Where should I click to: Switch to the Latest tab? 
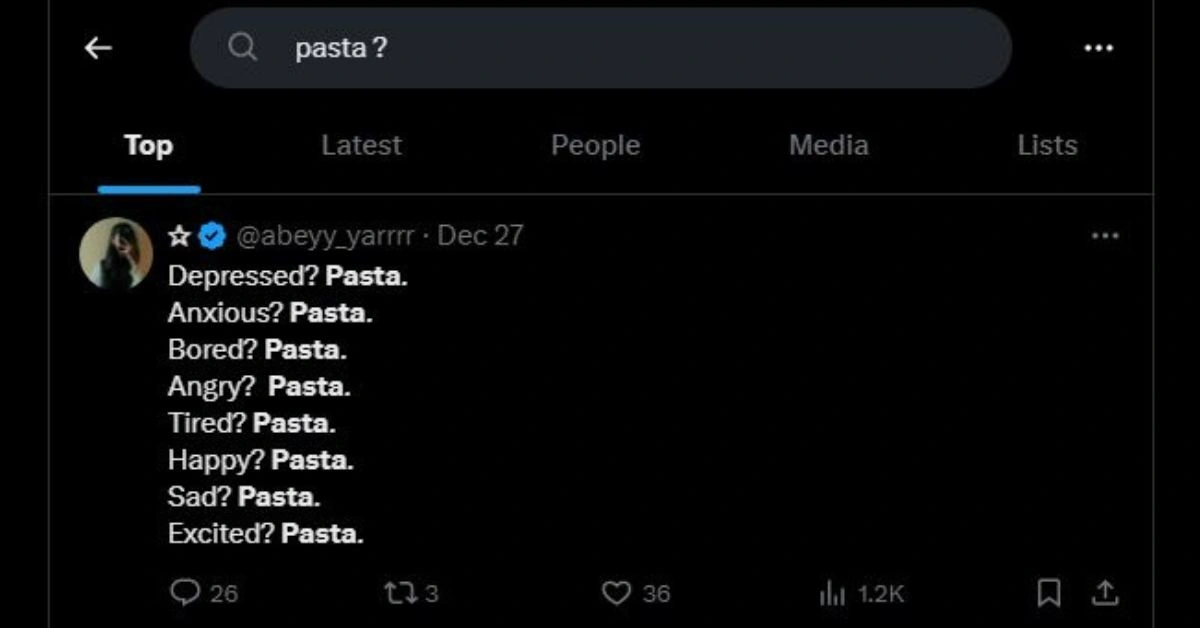361,146
